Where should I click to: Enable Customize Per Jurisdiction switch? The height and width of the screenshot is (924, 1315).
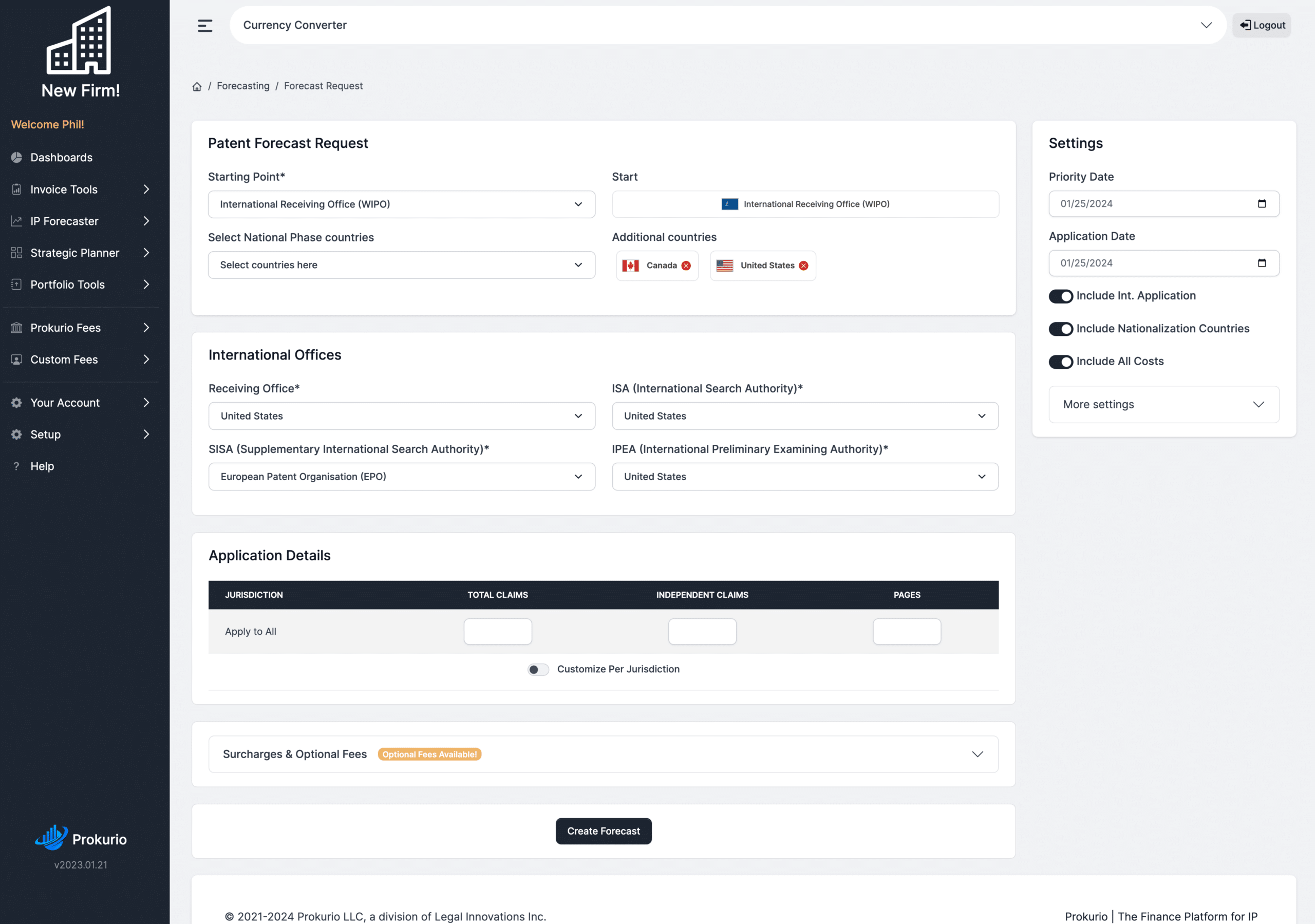tap(538, 670)
